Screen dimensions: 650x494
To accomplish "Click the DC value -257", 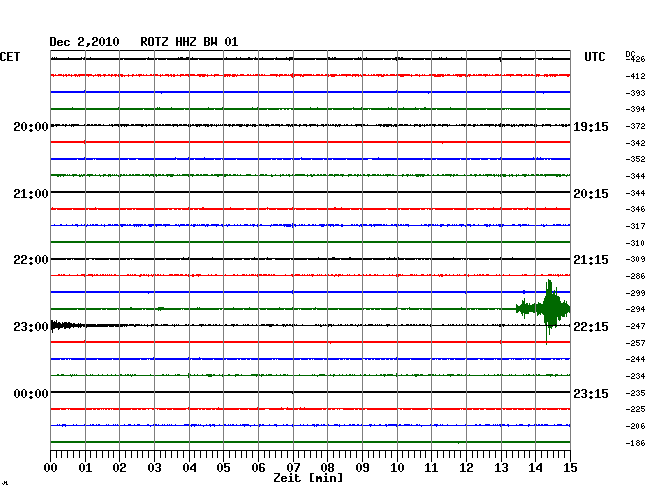I will coord(635,343).
